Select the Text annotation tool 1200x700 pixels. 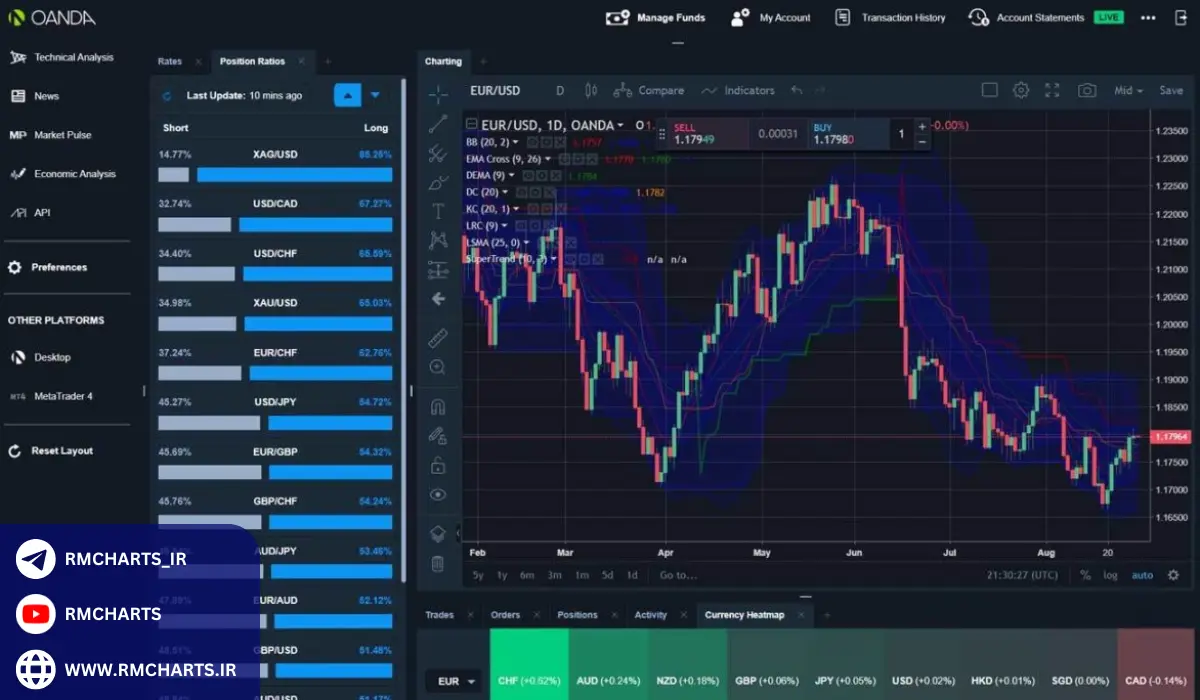437,211
